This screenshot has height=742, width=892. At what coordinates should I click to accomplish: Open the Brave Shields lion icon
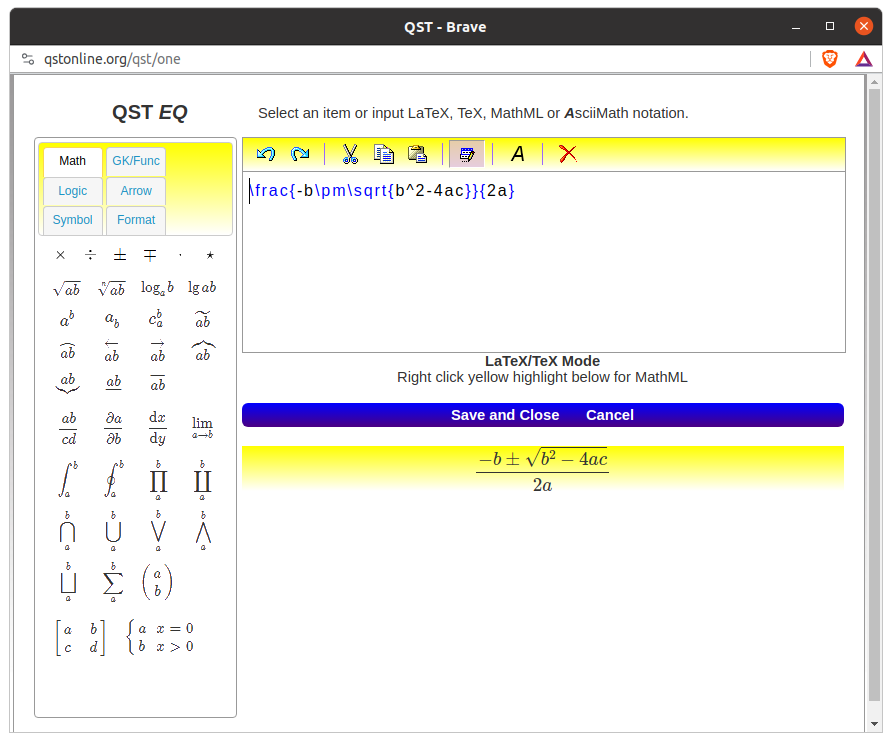click(x=830, y=59)
